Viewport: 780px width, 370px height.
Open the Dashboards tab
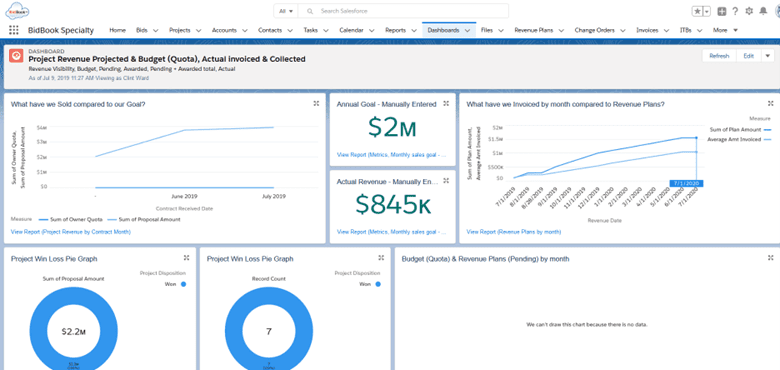click(x=443, y=30)
